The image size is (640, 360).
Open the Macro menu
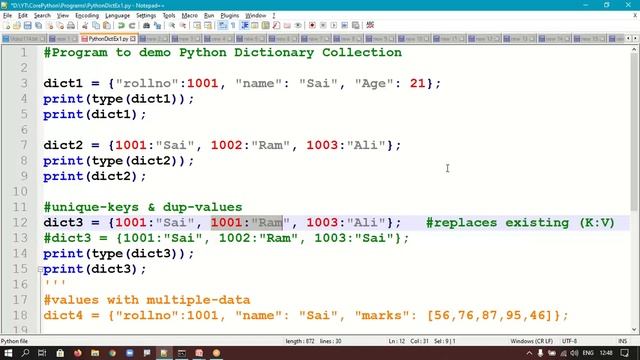189,16
